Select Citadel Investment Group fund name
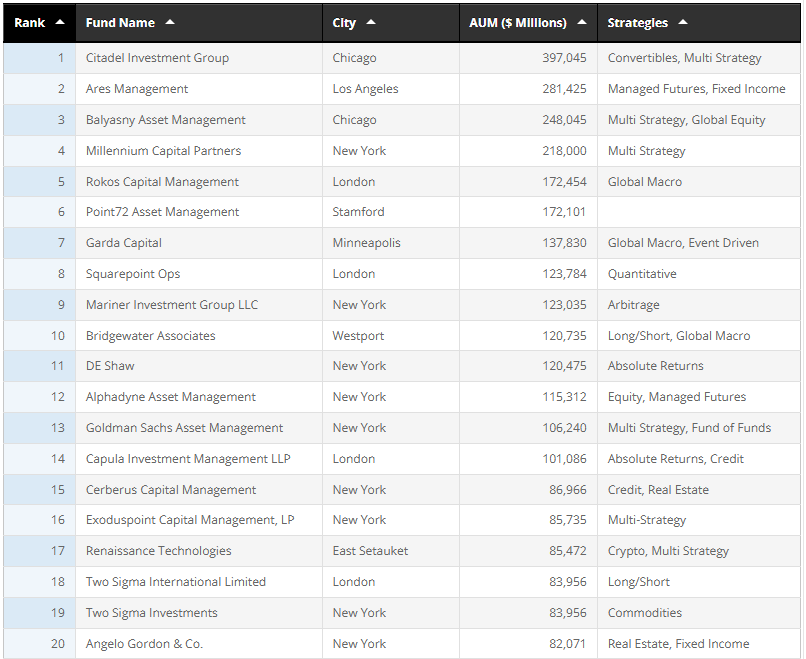The image size is (806, 659). coord(157,58)
